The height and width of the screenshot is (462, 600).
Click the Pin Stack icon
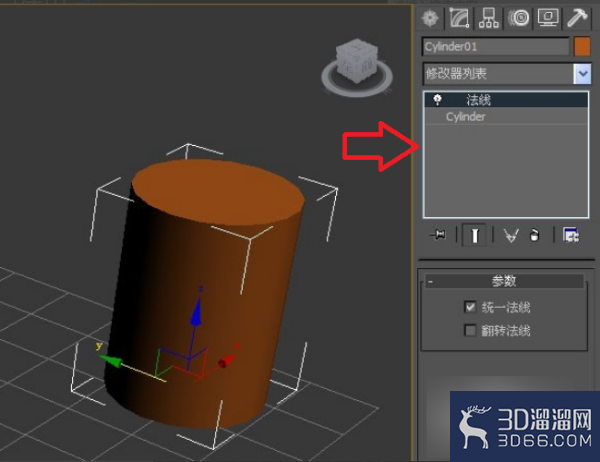tap(438, 235)
